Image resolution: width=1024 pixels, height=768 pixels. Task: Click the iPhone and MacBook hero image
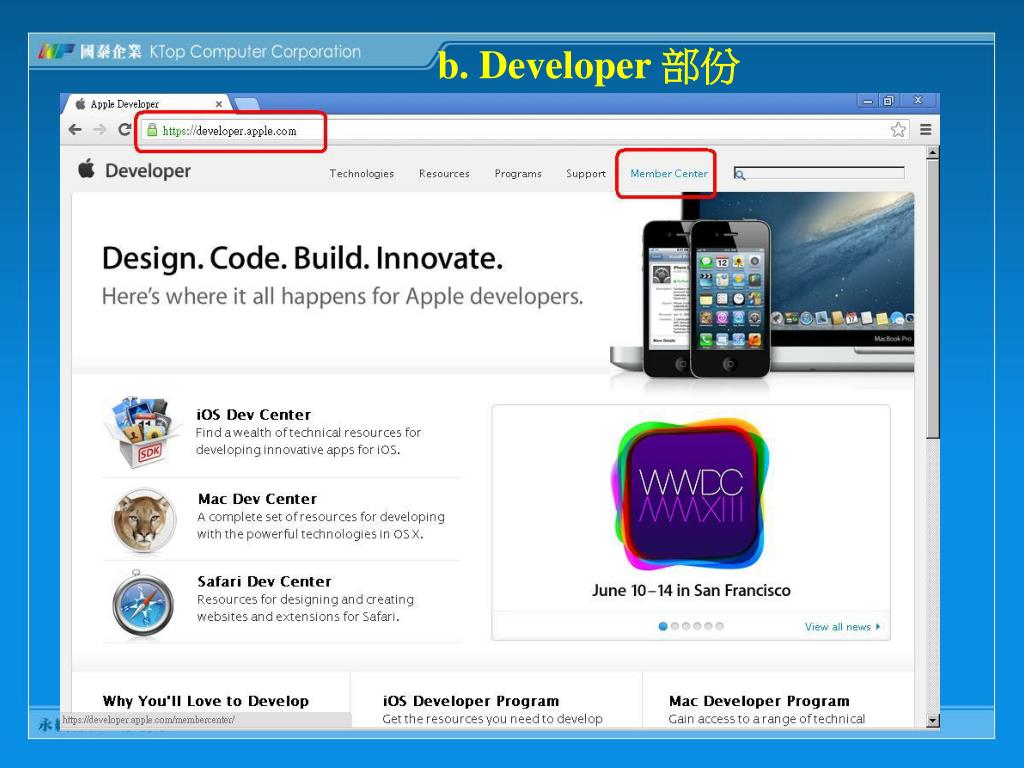tap(761, 285)
